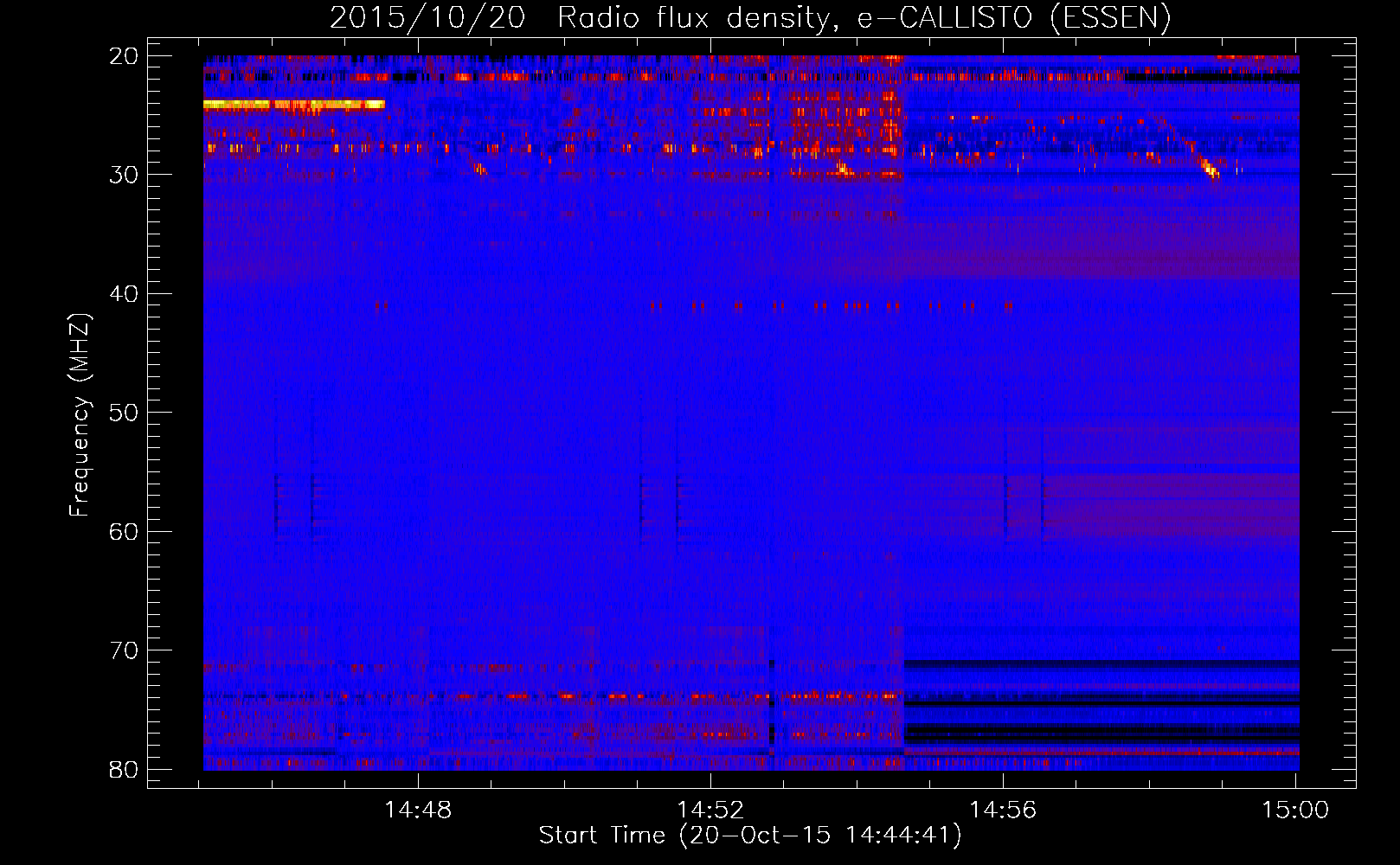Click the 40 frequency tick label

[124, 294]
